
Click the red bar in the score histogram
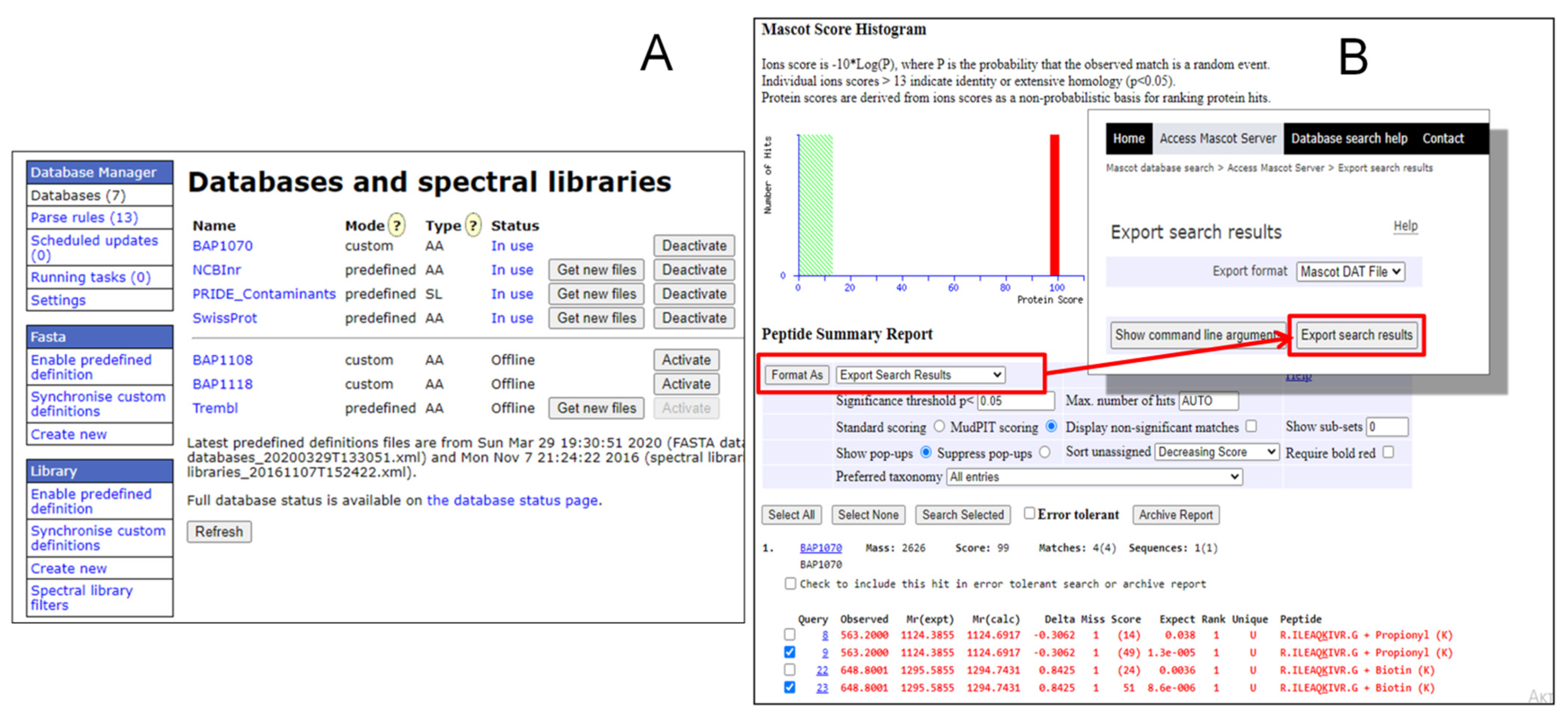click(1054, 205)
